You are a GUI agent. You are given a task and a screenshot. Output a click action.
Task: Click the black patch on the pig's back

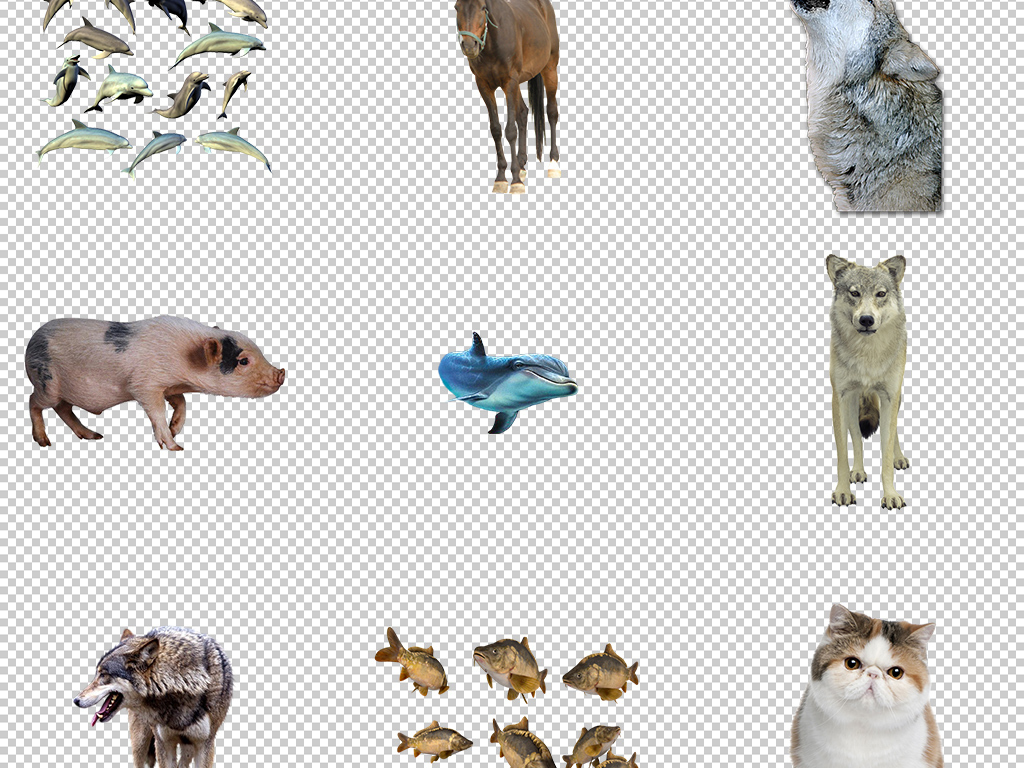pyautogui.click(x=119, y=336)
